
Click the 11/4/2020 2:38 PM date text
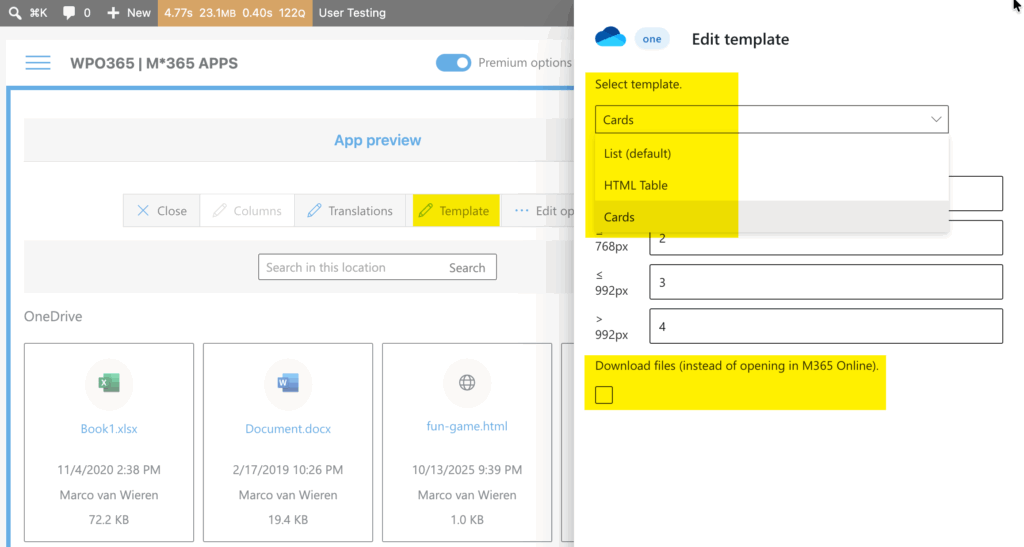coord(109,470)
